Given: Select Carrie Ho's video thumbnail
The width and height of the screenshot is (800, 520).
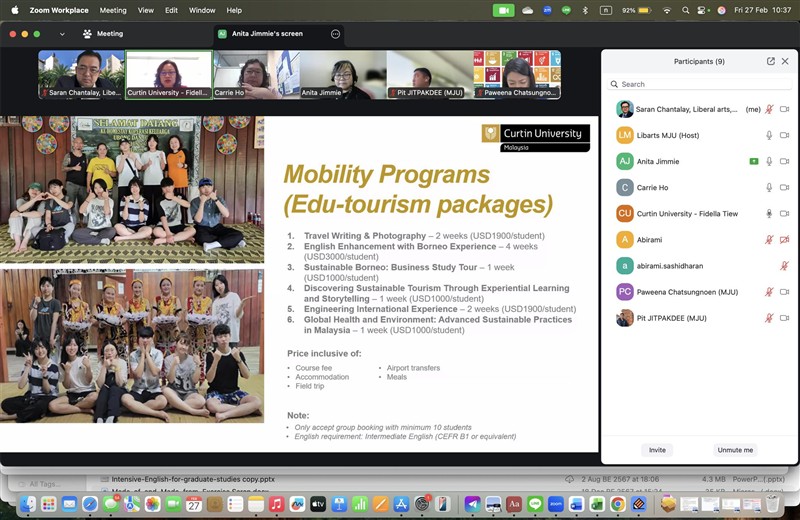Looking at the screenshot, I should [x=255, y=74].
